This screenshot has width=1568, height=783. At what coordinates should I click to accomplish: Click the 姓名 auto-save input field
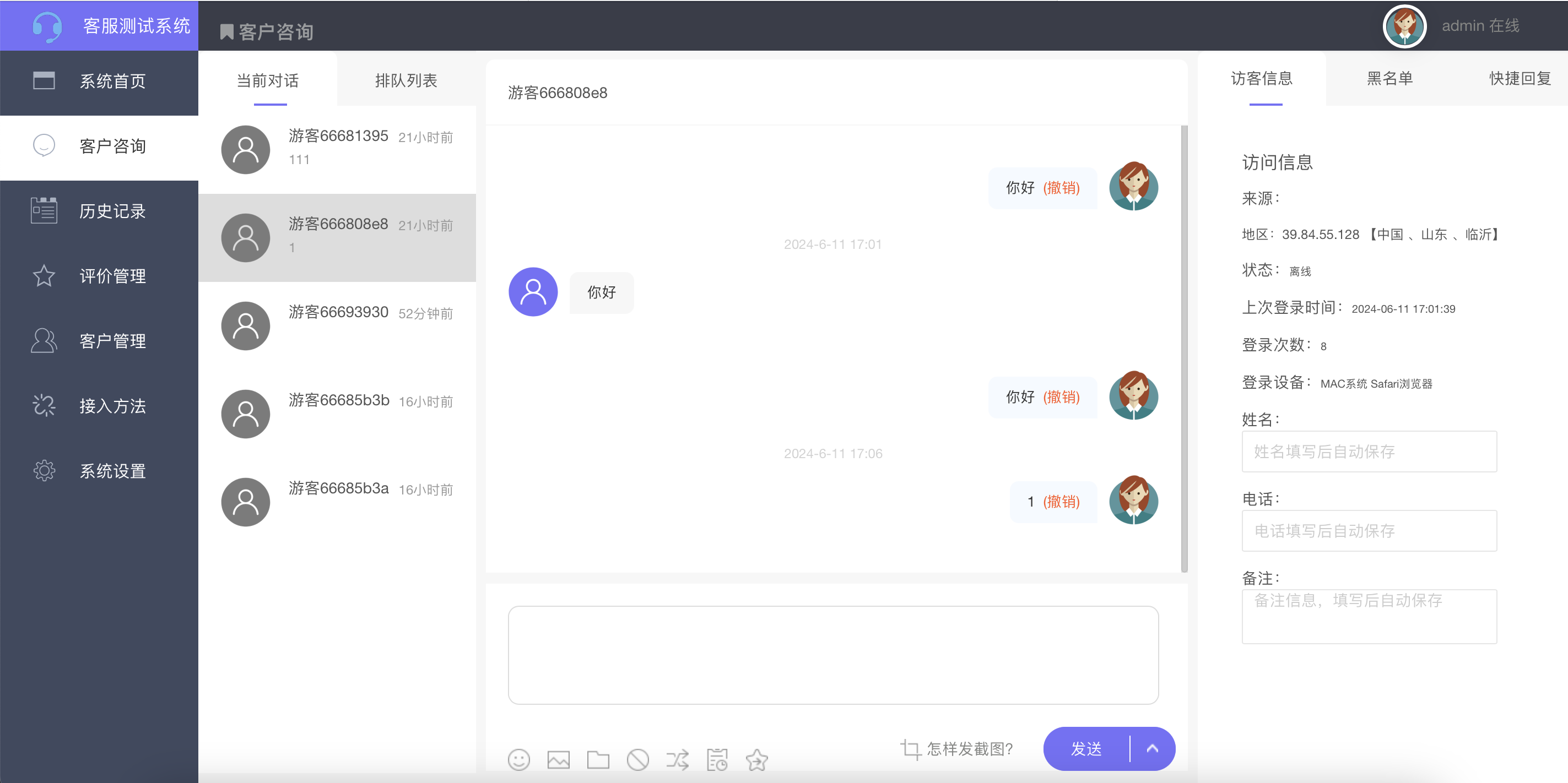pyautogui.click(x=1369, y=452)
